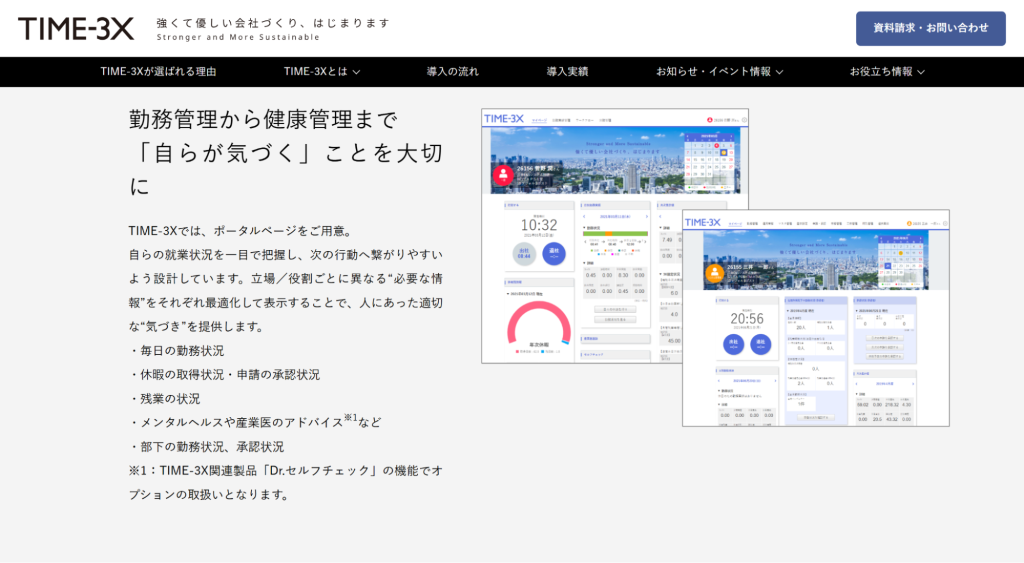Open the TIME-3Xが選ばれる理由 menu item
Viewport: 1024px width, 563px height.
click(158, 72)
